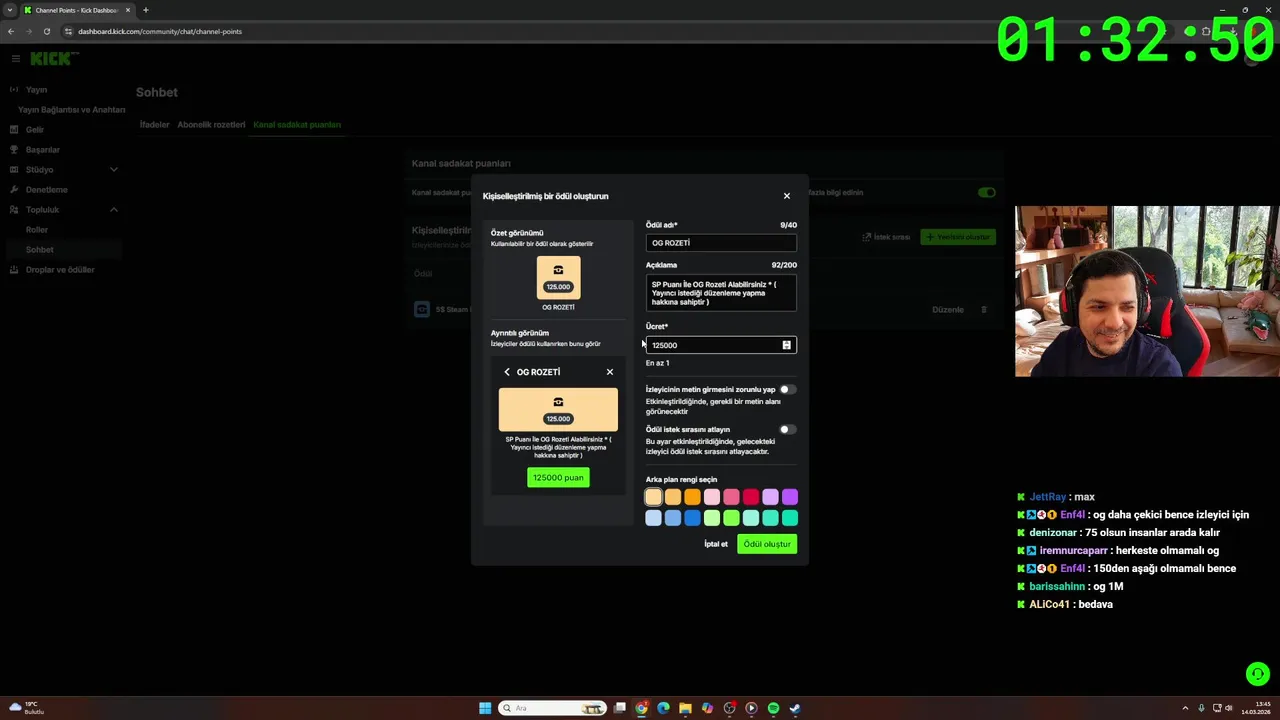Close the Channel Points browser tab
This screenshot has width=1280, height=720.
coord(128,10)
